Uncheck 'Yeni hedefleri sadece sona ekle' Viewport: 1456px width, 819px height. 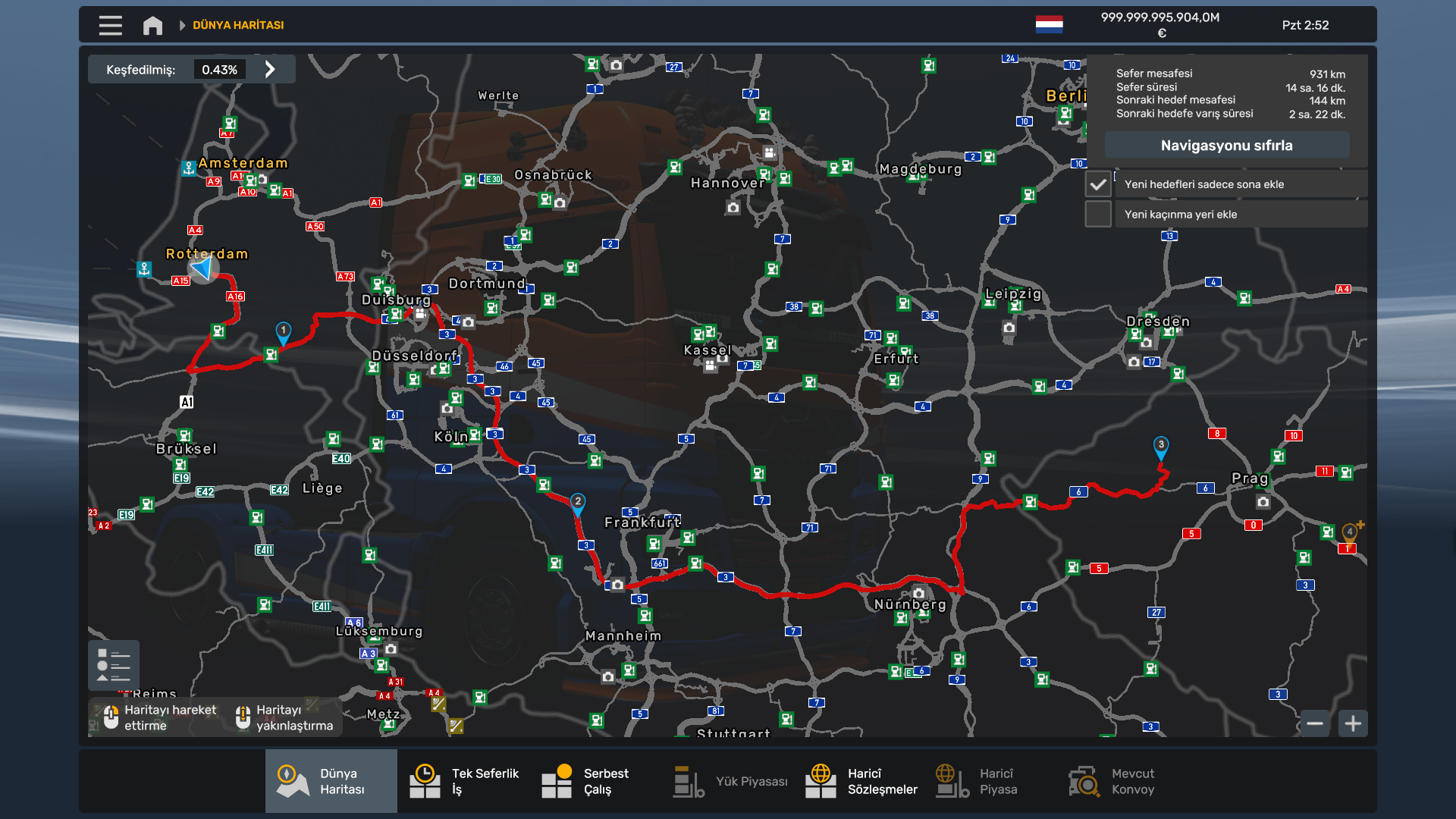[1097, 184]
